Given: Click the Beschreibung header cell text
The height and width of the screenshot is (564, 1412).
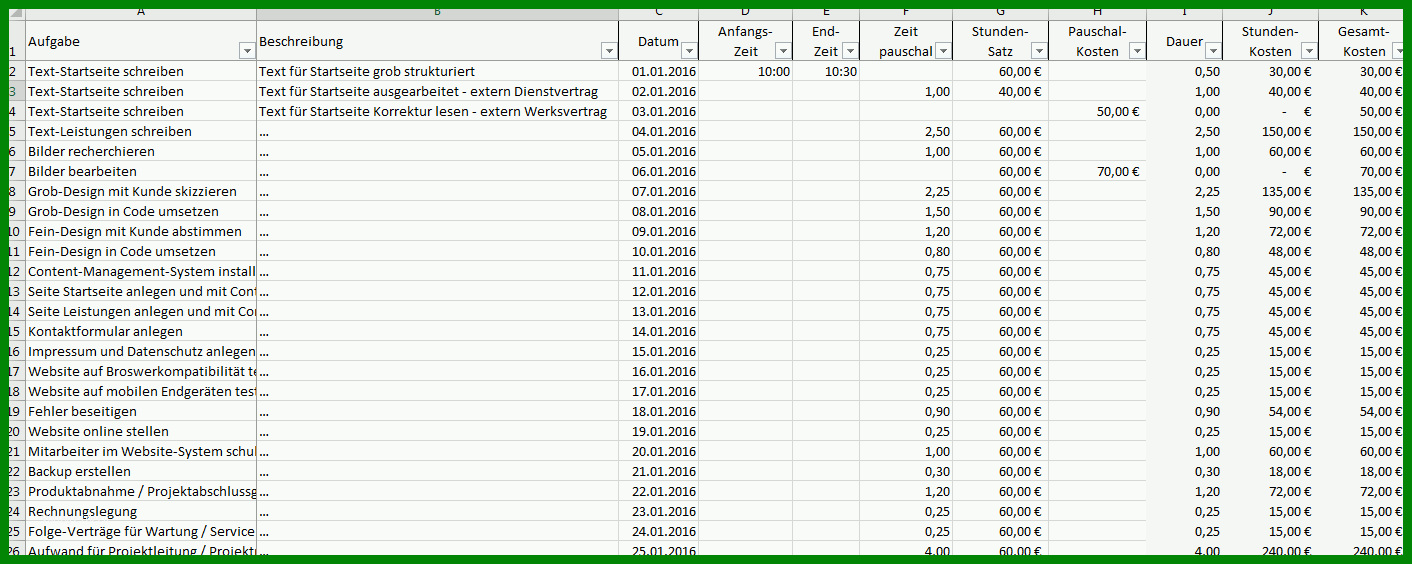Looking at the screenshot, I should click(x=301, y=42).
